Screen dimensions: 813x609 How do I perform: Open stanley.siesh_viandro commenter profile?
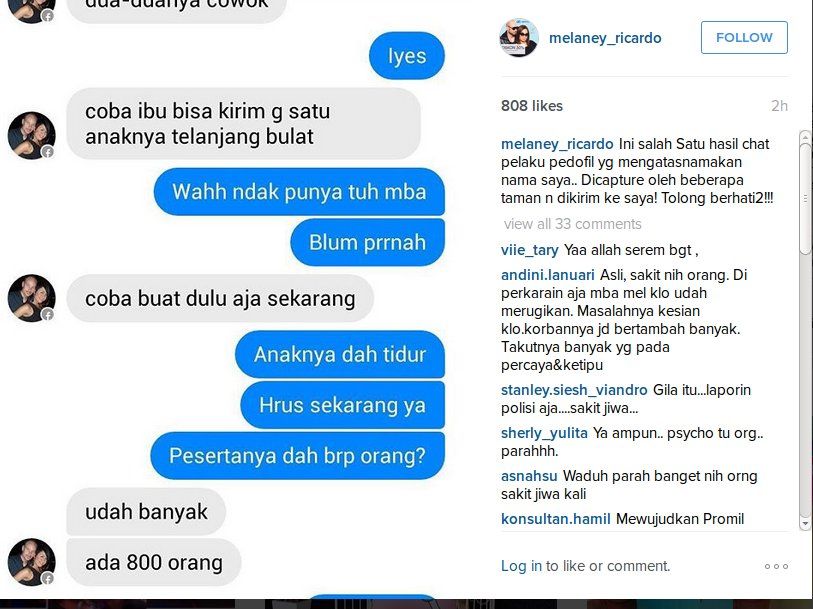(x=574, y=390)
